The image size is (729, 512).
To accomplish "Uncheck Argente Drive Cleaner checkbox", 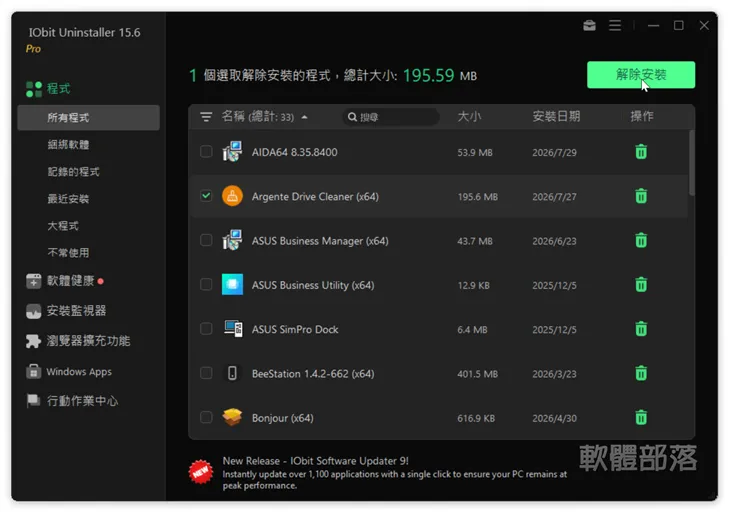I will pos(206,196).
